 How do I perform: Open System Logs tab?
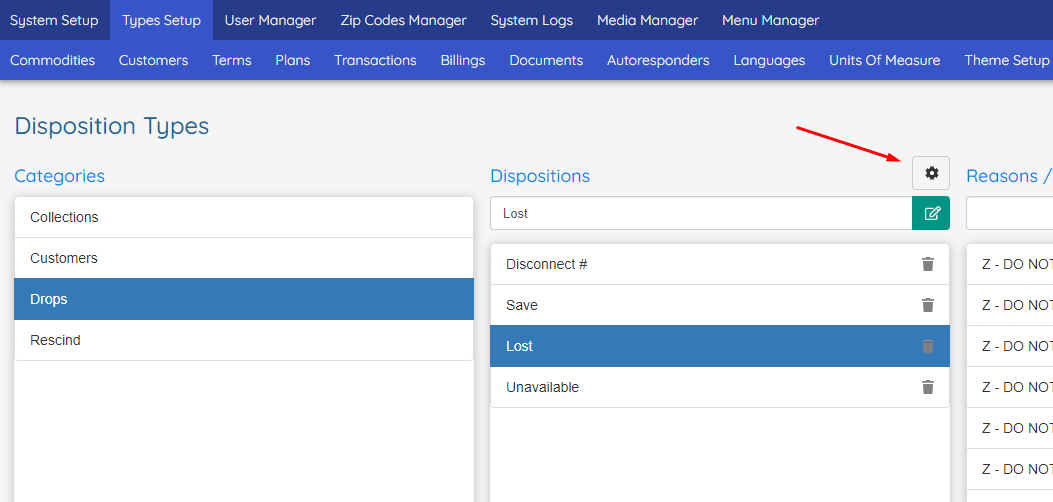(531, 20)
